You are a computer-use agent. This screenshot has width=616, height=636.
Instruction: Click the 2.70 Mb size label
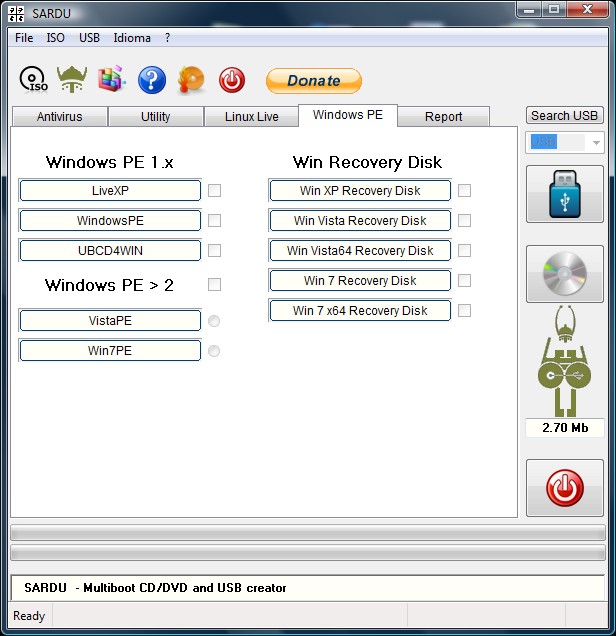click(x=565, y=428)
